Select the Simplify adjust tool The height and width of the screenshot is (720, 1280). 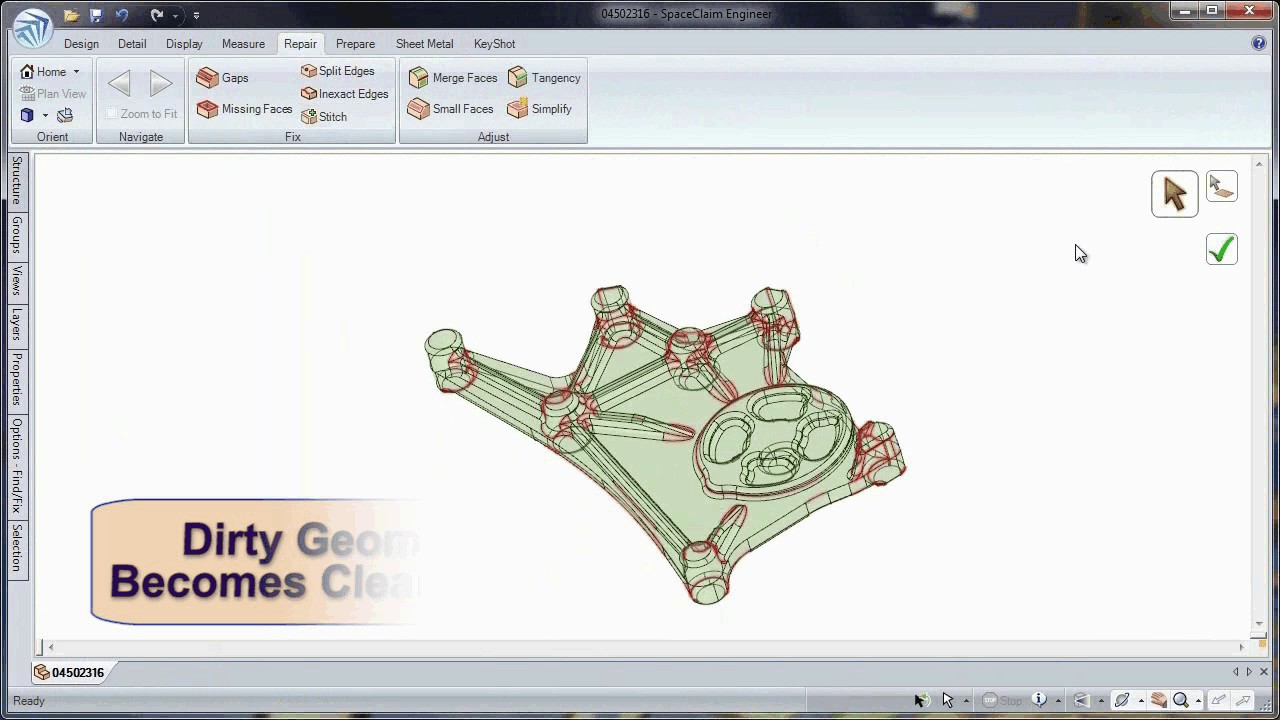click(540, 109)
